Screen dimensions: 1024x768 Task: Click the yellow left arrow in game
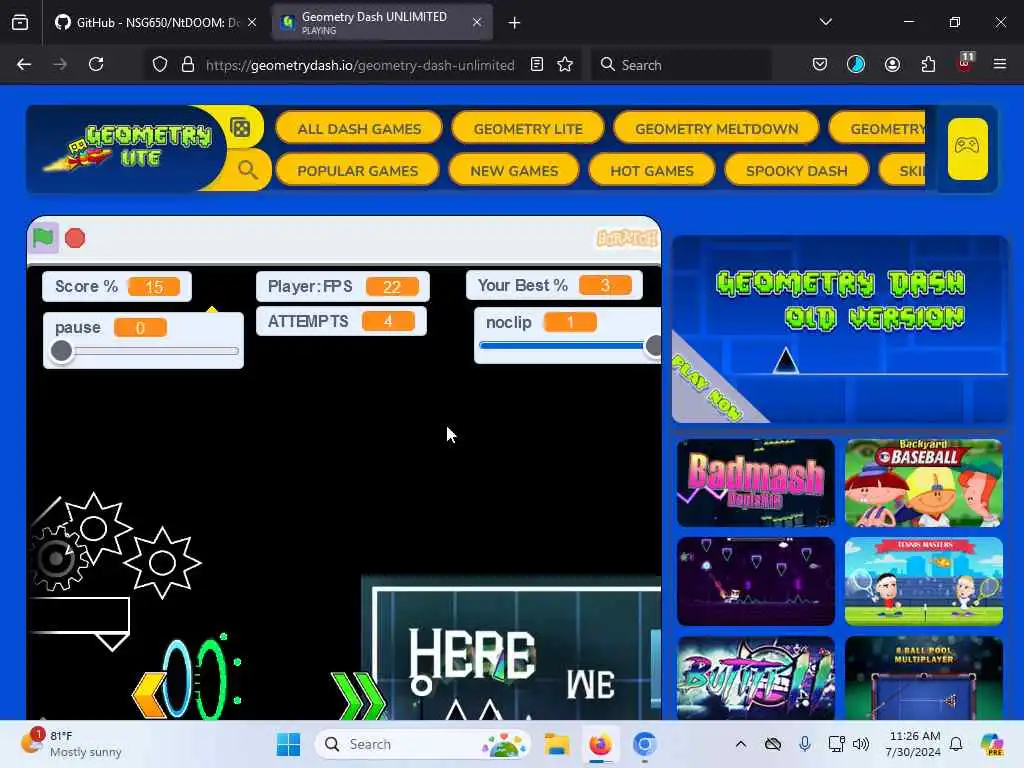coord(149,695)
